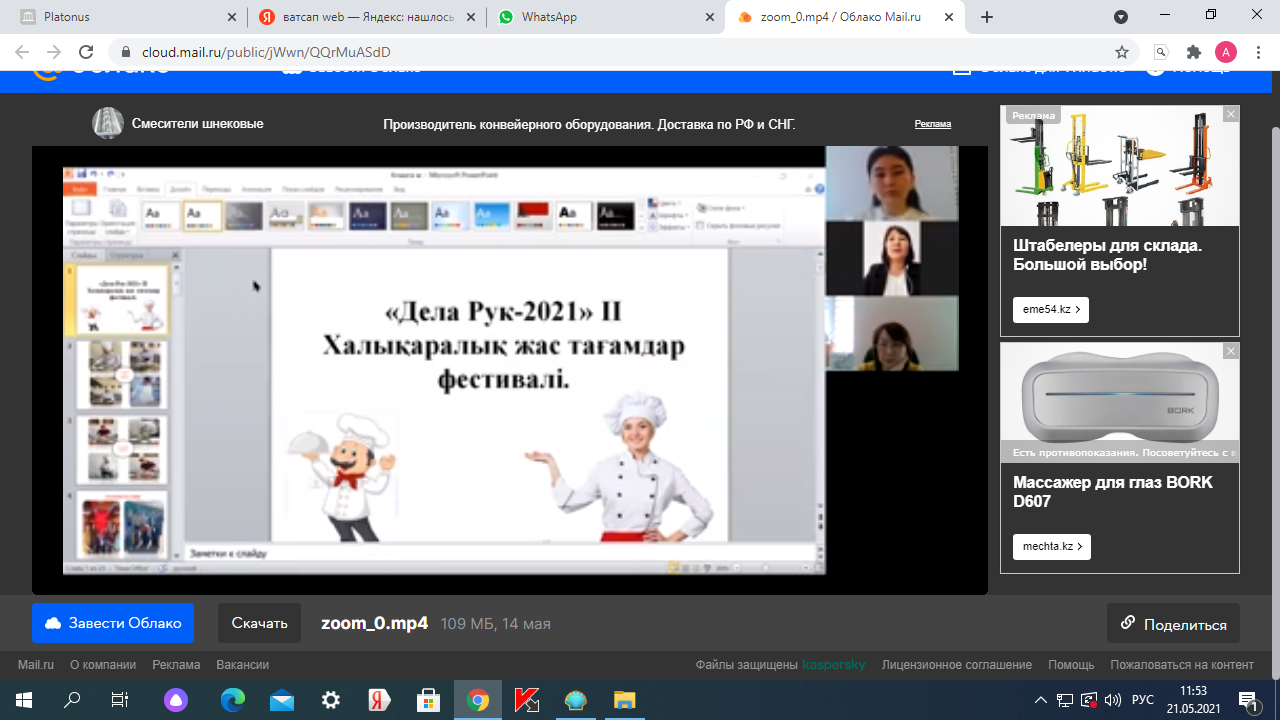Click the Завести Облако button
This screenshot has width=1280, height=720.
pos(113,623)
